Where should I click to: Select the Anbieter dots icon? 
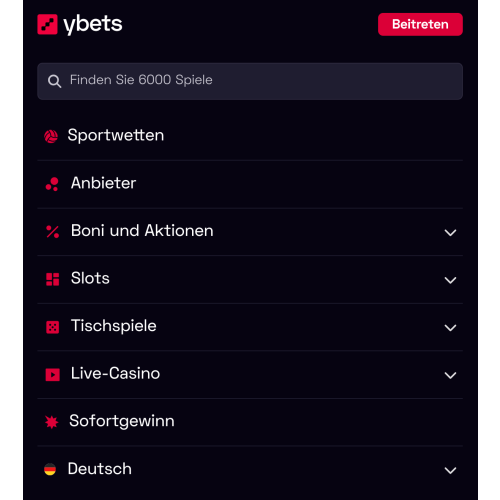coord(52,184)
